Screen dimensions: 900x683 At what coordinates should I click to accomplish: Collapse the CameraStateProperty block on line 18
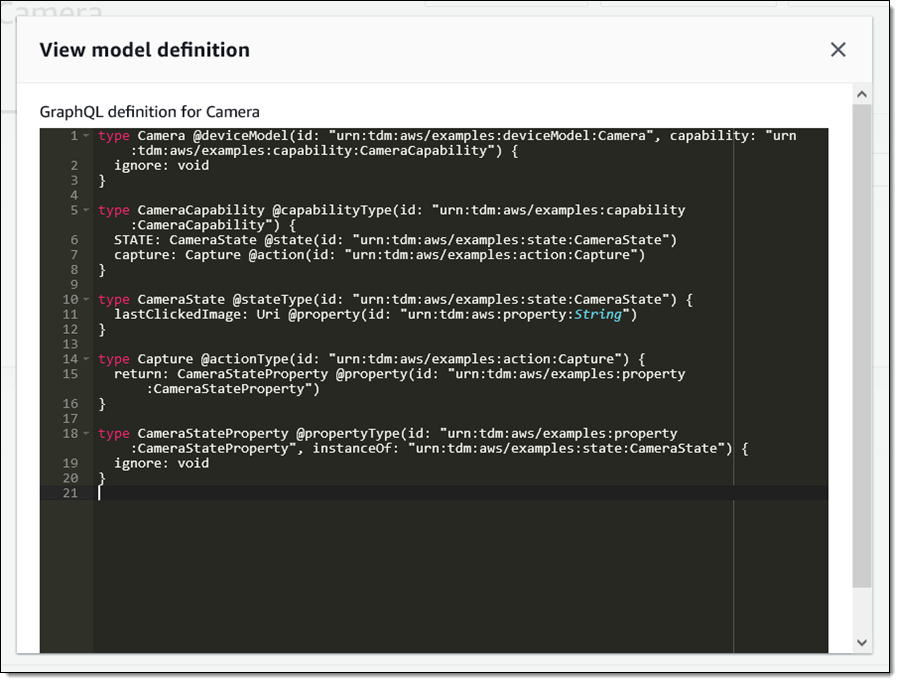tap(87, 433)
